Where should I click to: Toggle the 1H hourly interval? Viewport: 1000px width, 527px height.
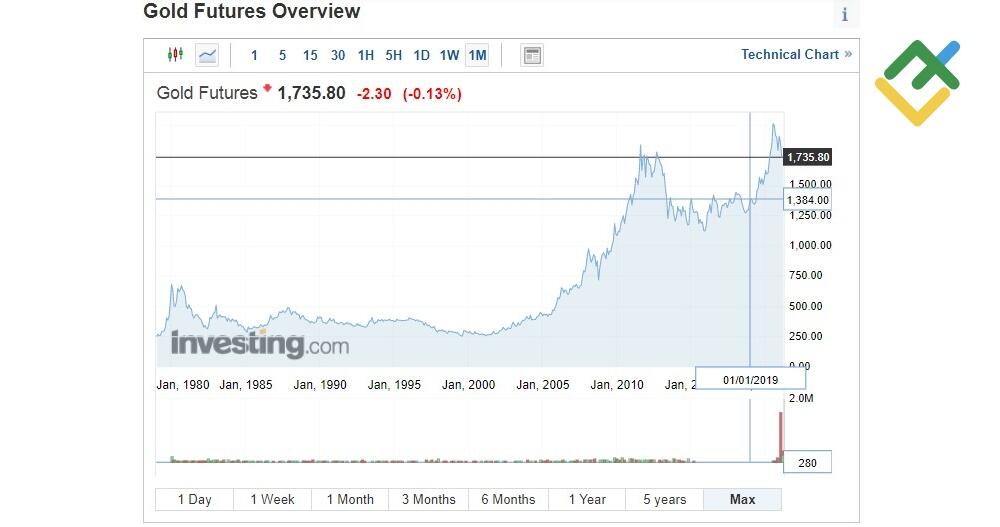[366, 55]
